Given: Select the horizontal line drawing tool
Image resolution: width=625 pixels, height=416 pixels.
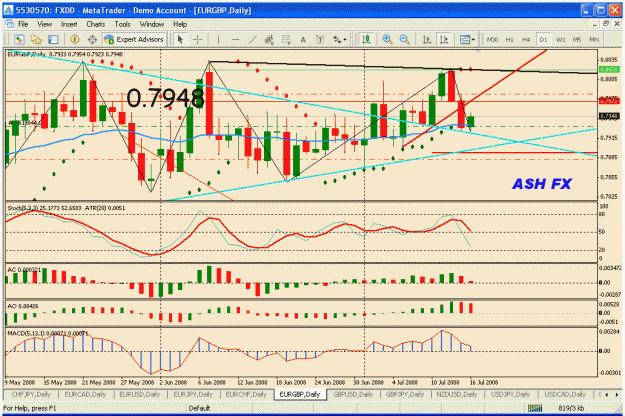Looking at the screenshot, I should pos(236,39).
